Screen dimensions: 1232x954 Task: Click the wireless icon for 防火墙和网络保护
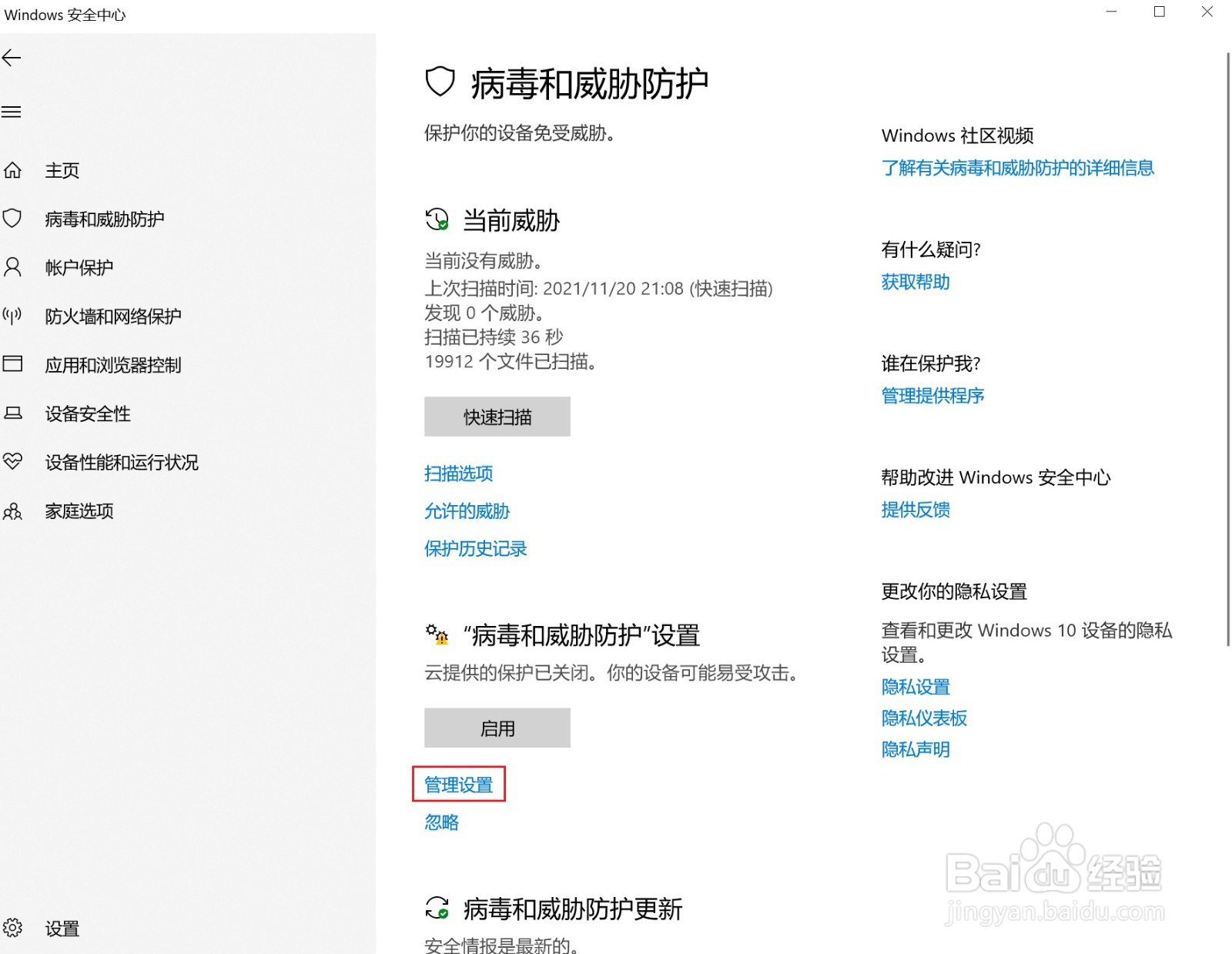coord(12,316)
